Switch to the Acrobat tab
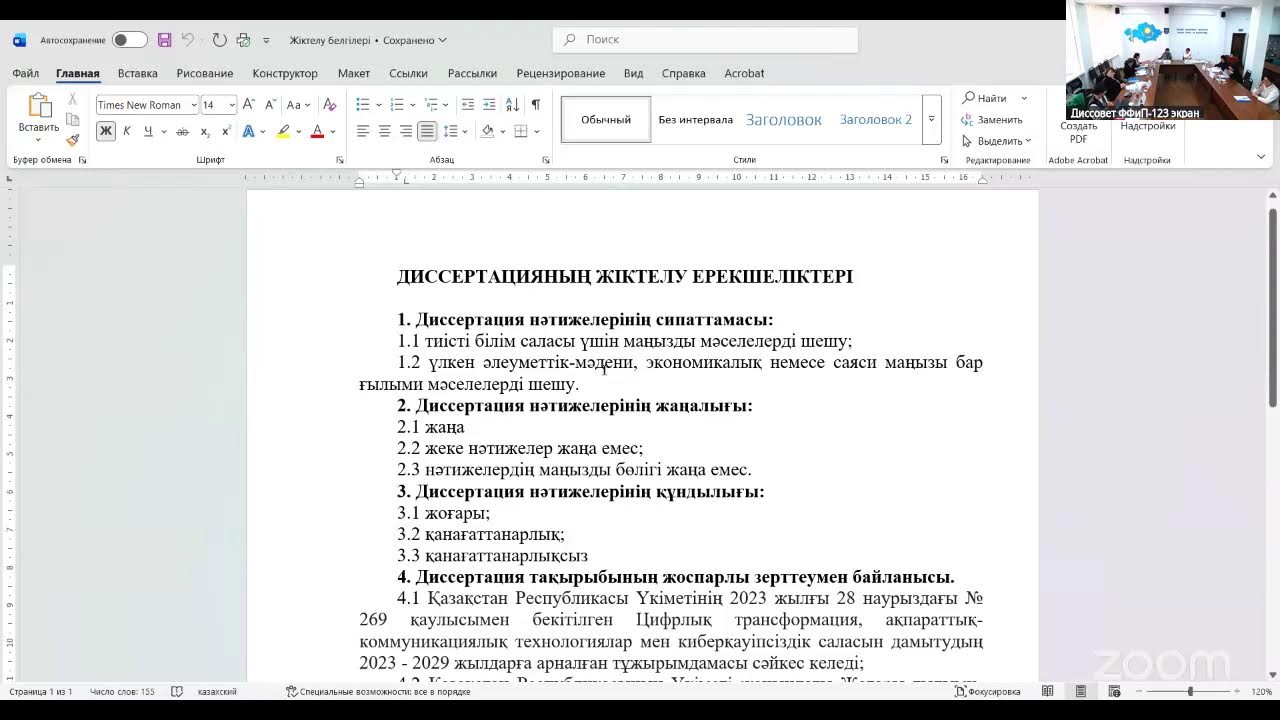1280x720 pixels. pos(744,73)
